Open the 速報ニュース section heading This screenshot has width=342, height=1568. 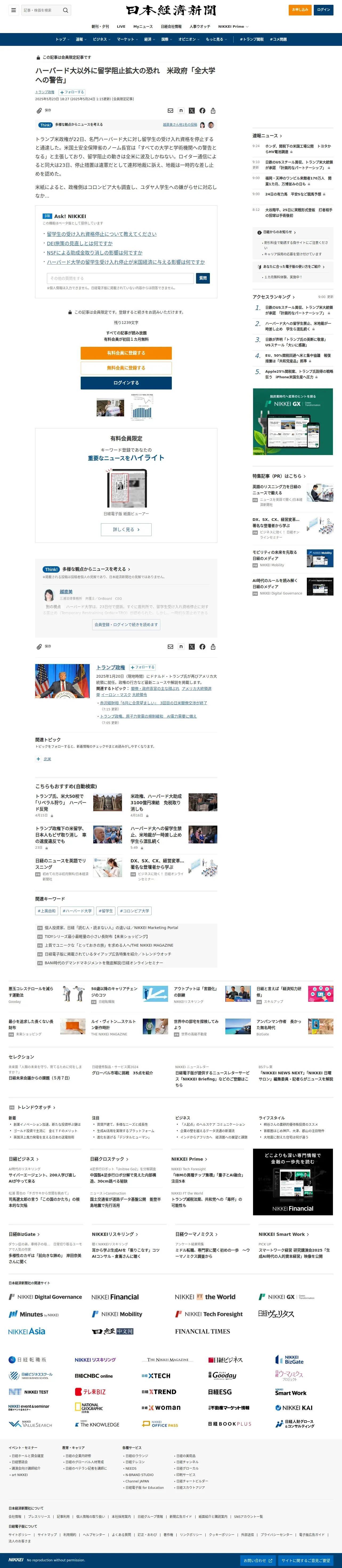pos(267,136)
